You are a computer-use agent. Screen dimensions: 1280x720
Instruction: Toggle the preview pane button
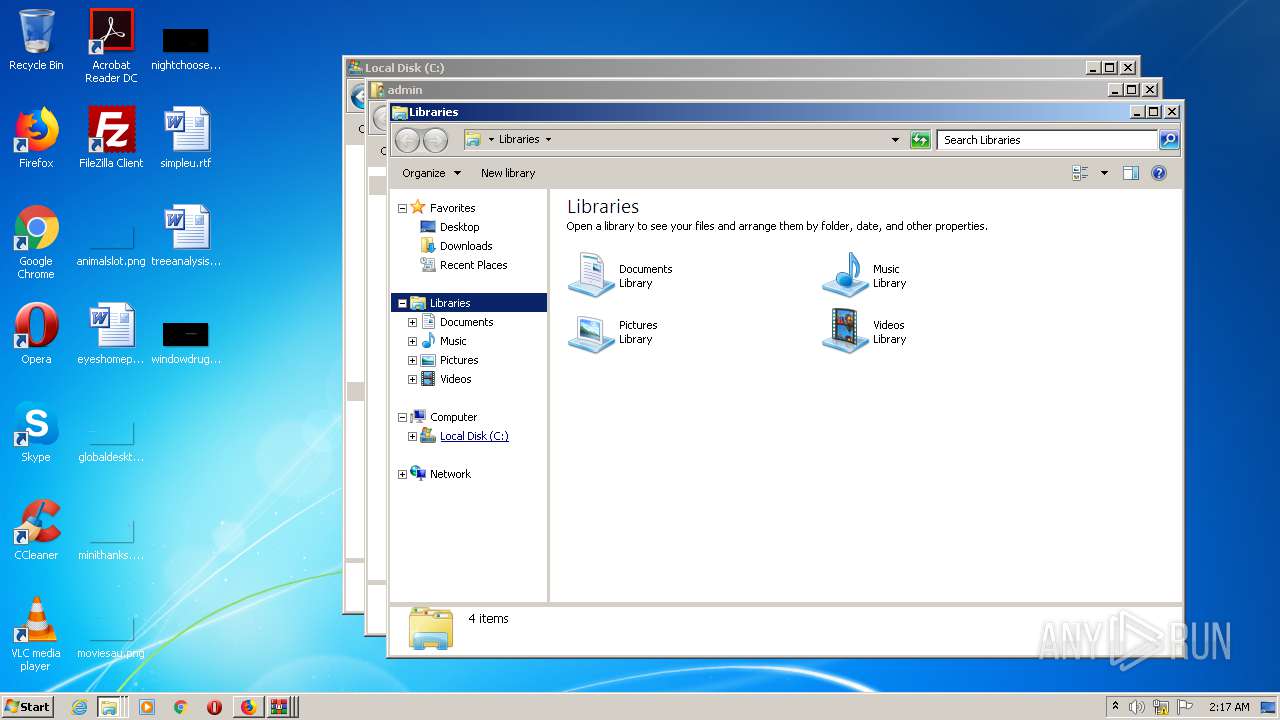[1130, 173]
